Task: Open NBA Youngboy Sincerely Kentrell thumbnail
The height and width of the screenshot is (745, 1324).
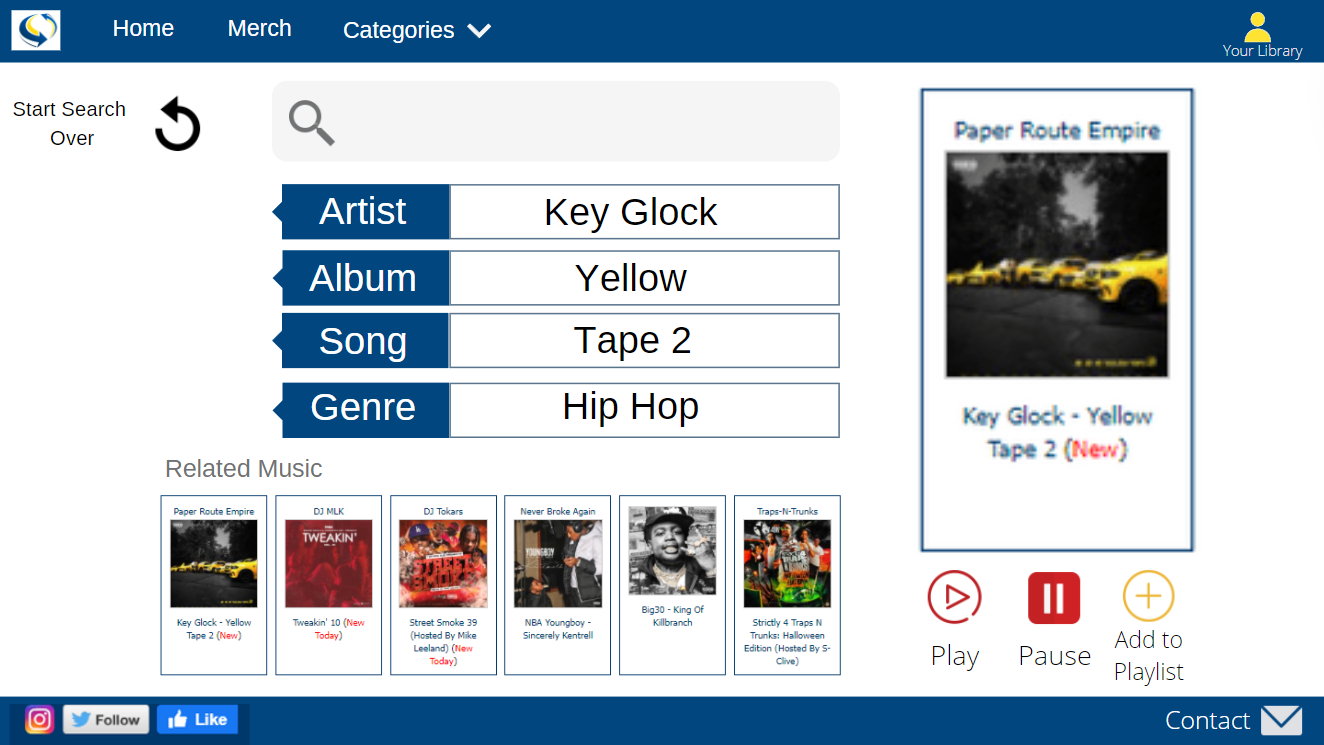Action: [x=557, y=564]
